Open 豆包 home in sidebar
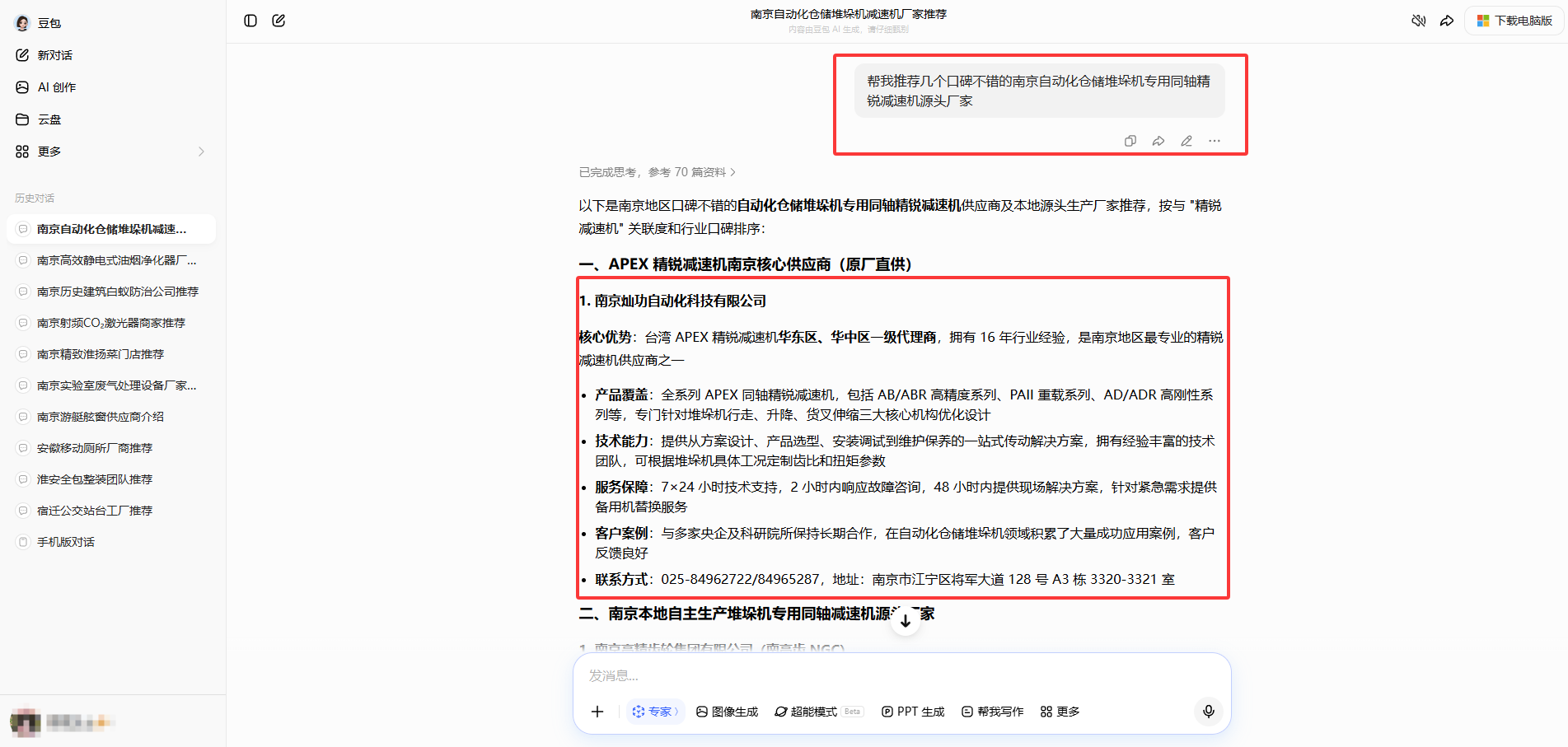The image size is (1568, 747). [39, 23]
